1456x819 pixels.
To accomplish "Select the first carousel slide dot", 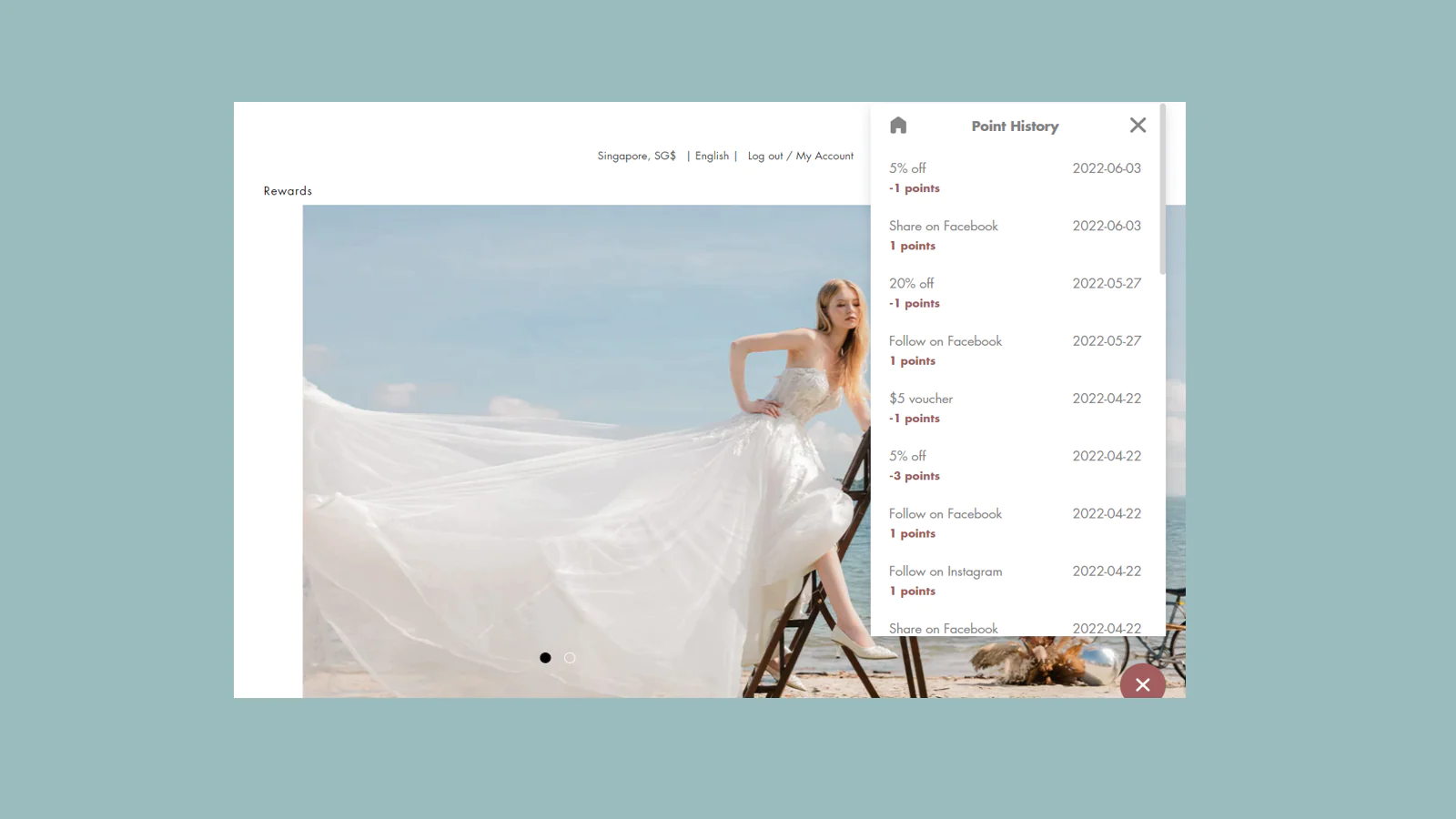I will [545, 658].
